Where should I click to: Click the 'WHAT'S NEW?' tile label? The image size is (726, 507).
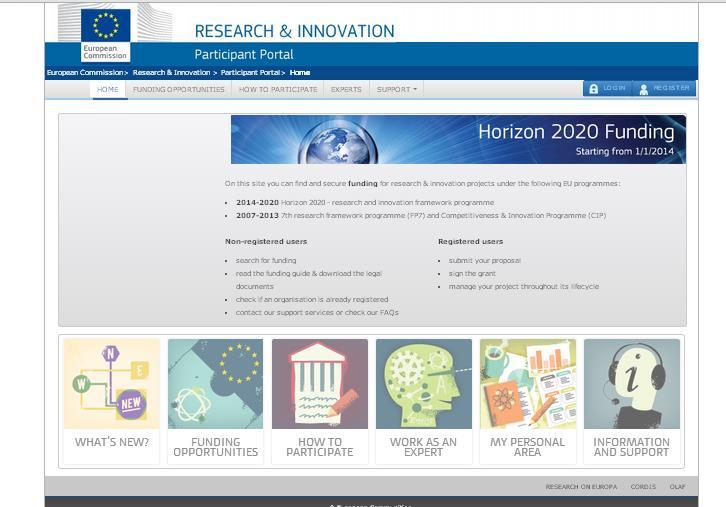(112, 442)
